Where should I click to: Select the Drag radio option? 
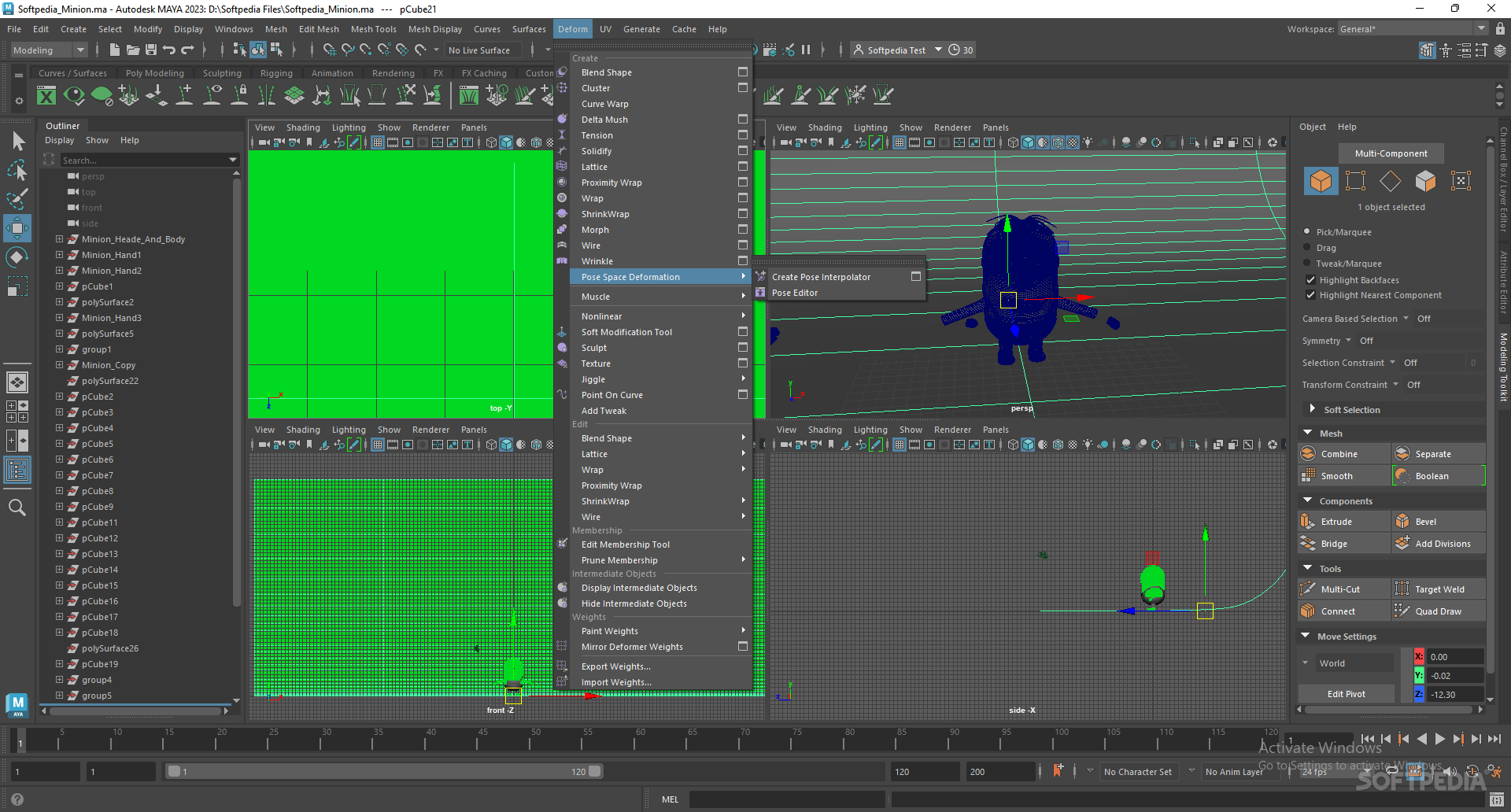click(x=1307, y=247)
